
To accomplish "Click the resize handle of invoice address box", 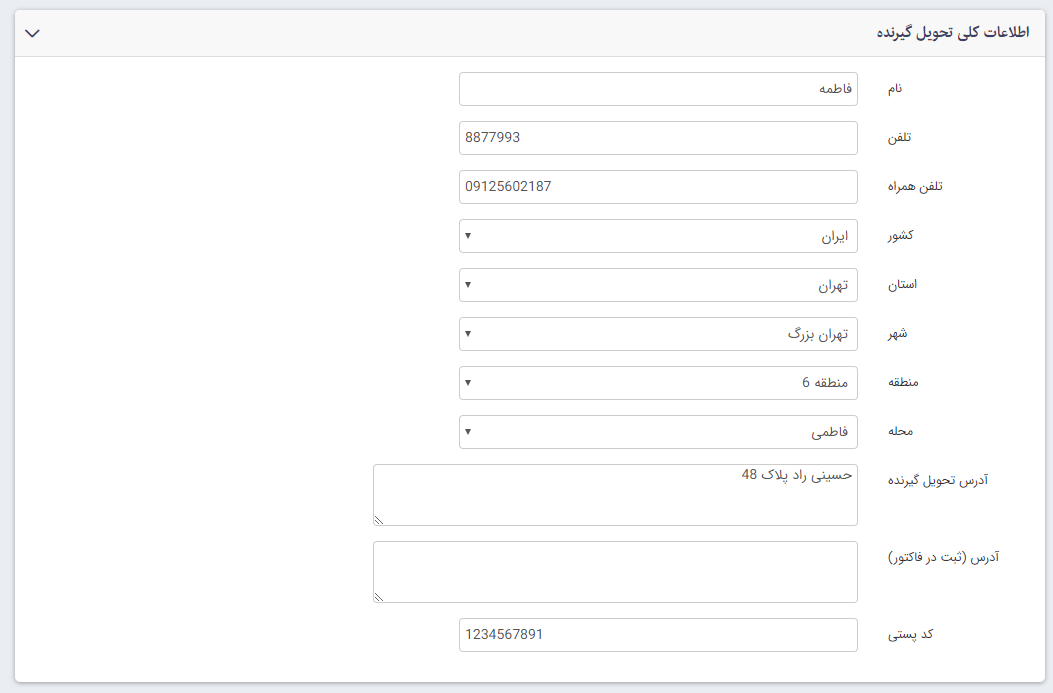I will click(x=378, y=595).
